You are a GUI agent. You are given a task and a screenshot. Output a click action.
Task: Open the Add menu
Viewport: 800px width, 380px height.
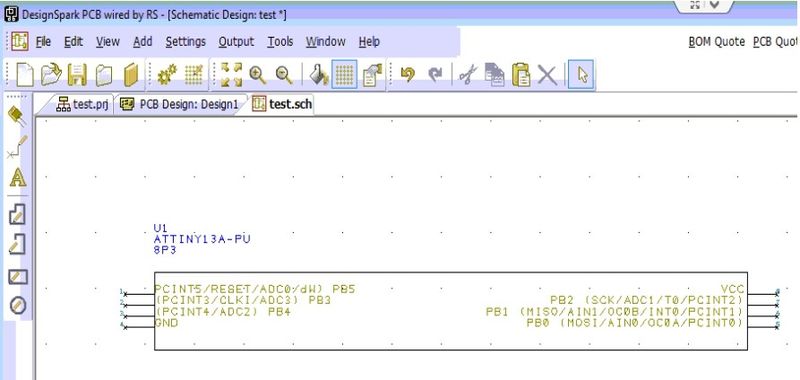[143, 42]
